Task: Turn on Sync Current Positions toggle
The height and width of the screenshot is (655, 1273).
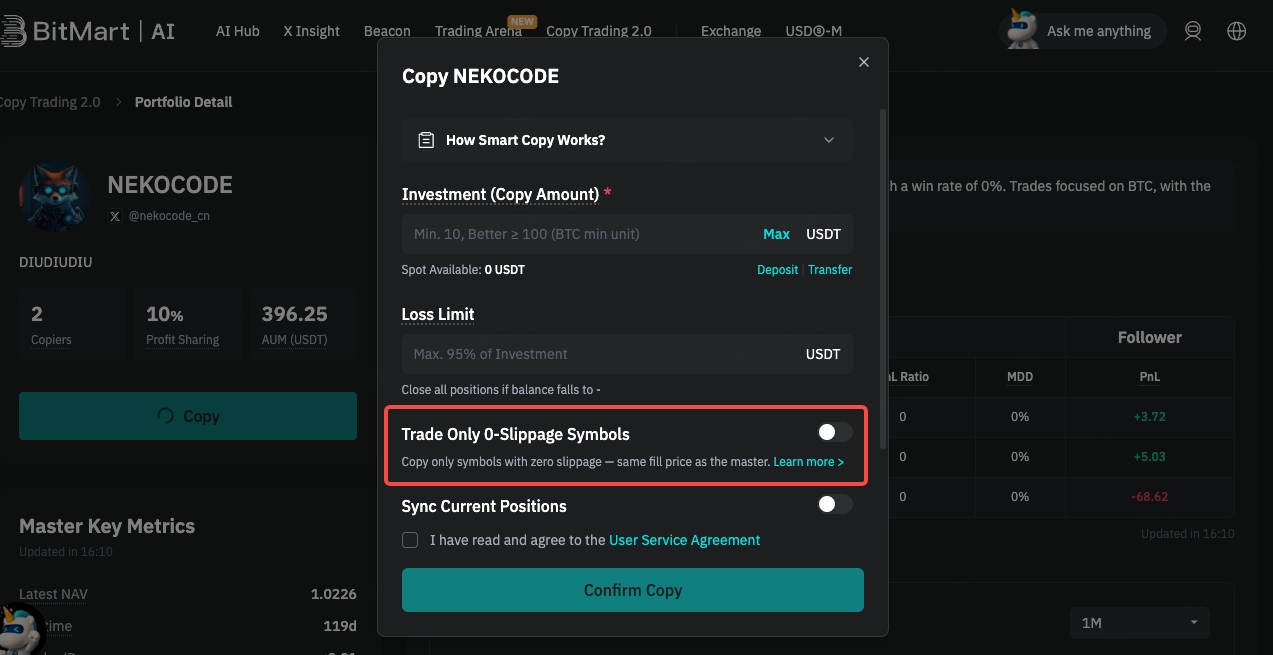Action: (834, 504)
